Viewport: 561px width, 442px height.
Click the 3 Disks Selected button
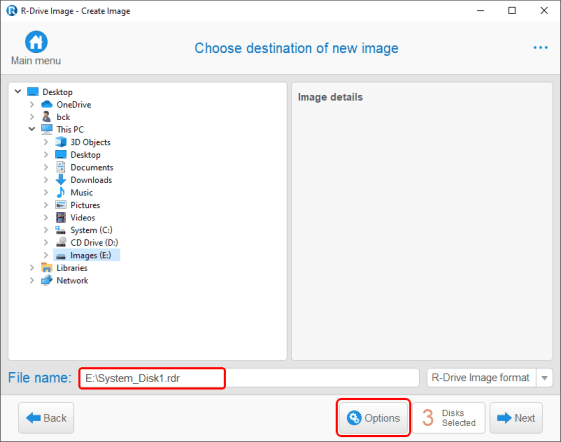[449, 418]
